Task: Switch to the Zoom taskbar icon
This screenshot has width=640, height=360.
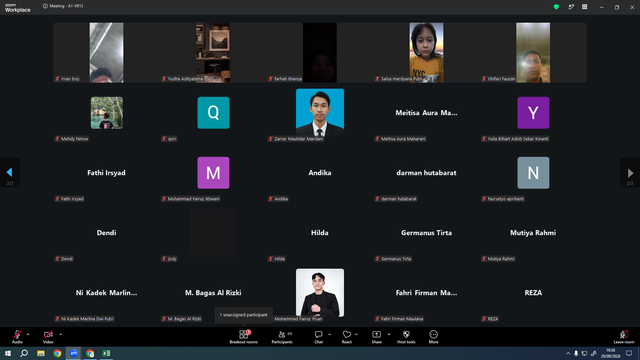Action: tap(74, 353)
